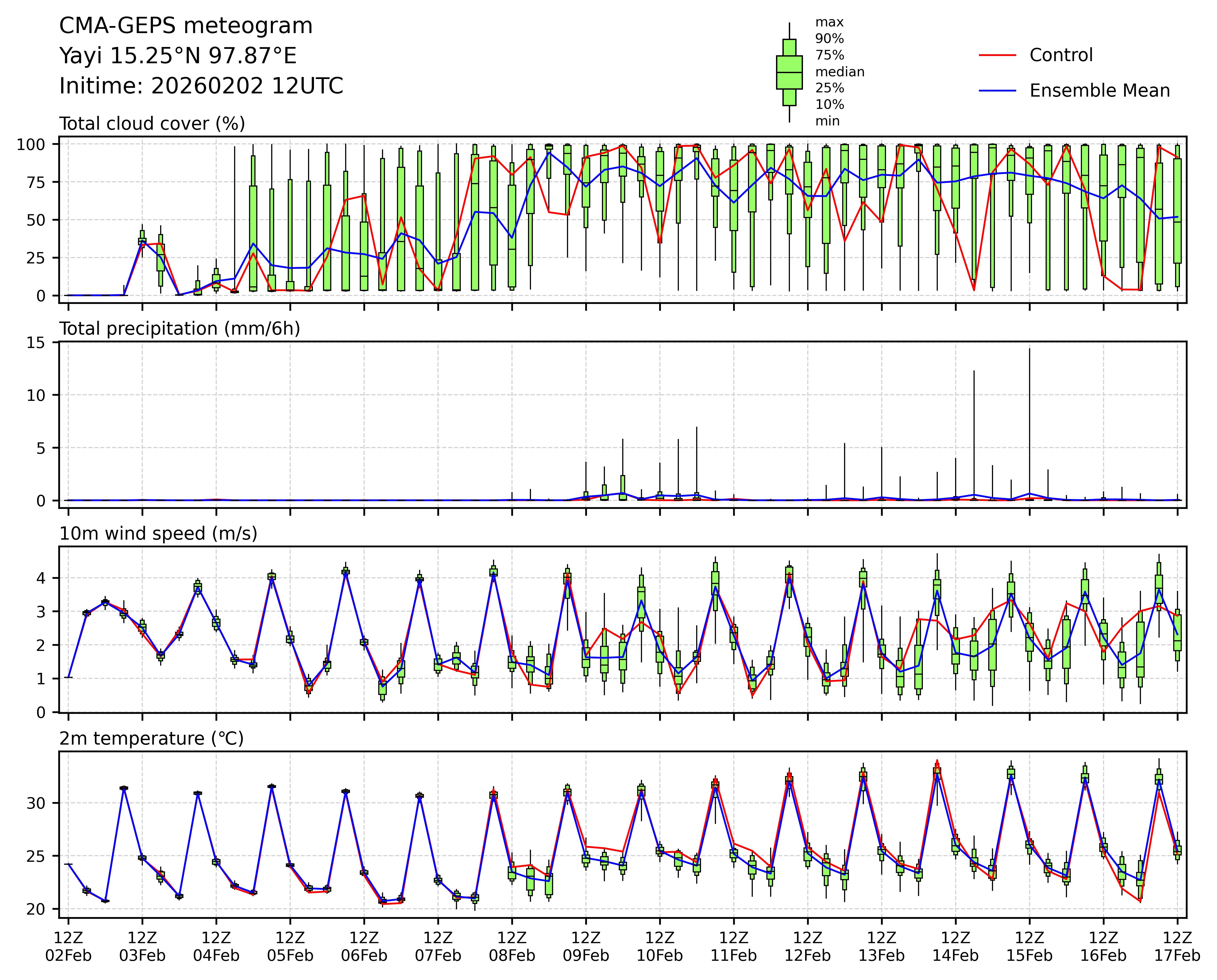Viewport: 1217px width, 980px height.
Task: Click the 'CMA-GEPS meteogram' title text
Action: (186, 26)
